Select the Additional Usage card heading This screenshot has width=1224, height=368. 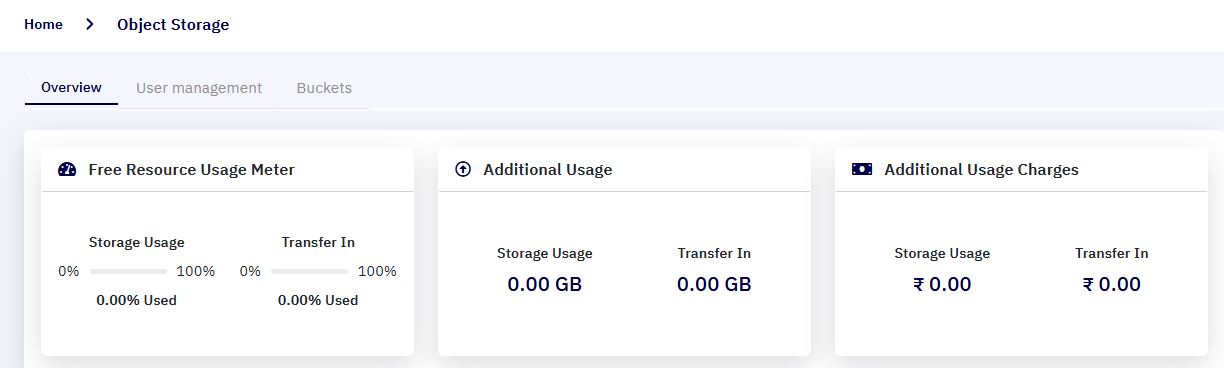coord(548,169)
